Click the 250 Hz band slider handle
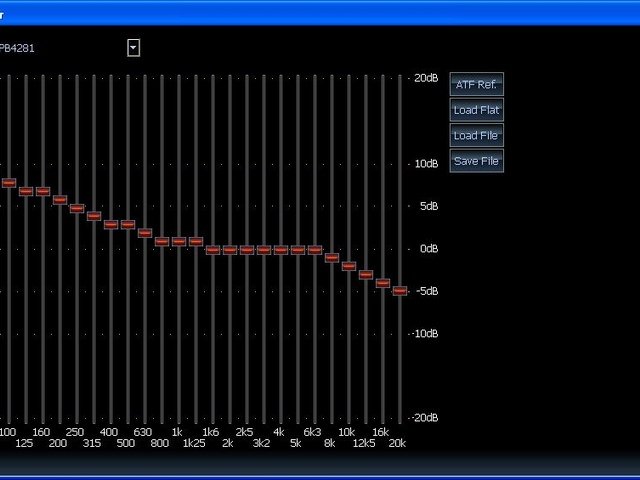Viewport: 640px width, 480px height. tap(77, 208)
